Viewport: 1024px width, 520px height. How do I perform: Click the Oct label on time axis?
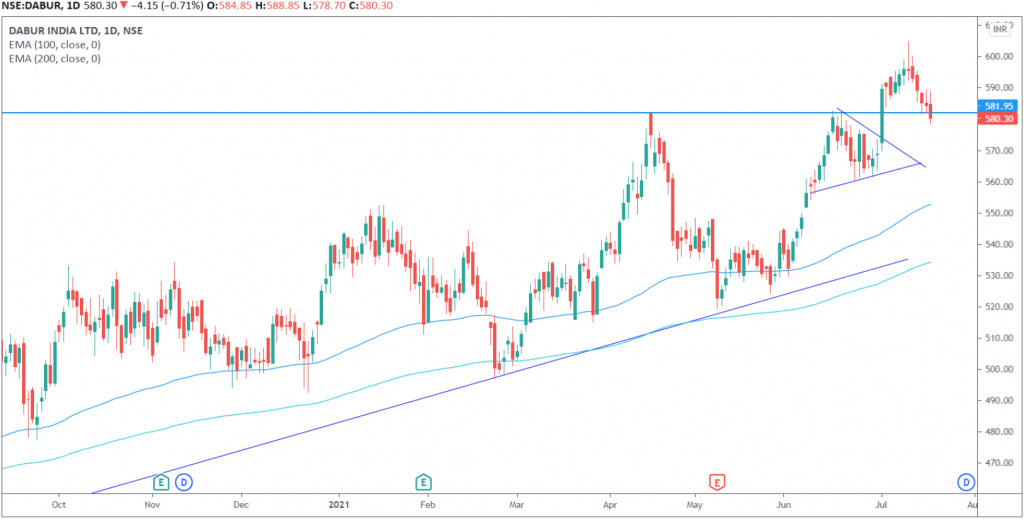58,507
